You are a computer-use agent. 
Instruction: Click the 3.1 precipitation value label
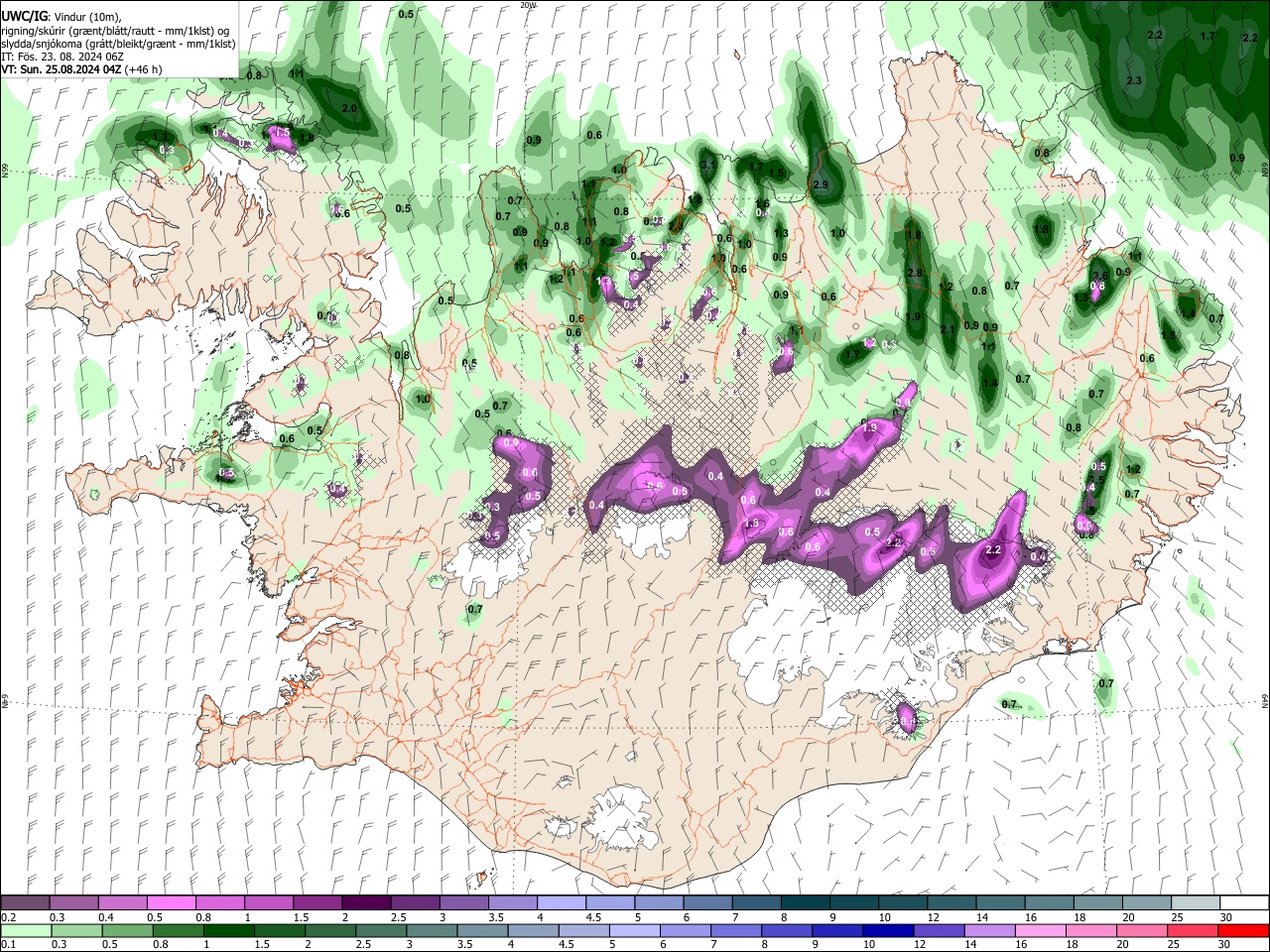click(707, 164)
